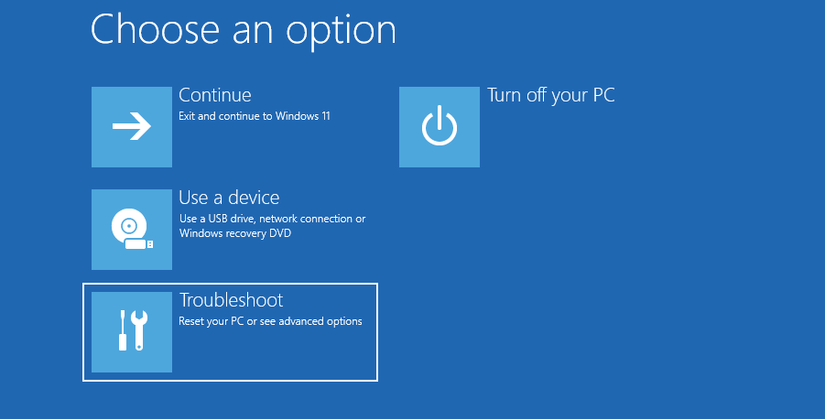The height and width of the screenshot is (419, 825).
Task: Click the "Windows recovery DVD" text
Action: point(234,234)
